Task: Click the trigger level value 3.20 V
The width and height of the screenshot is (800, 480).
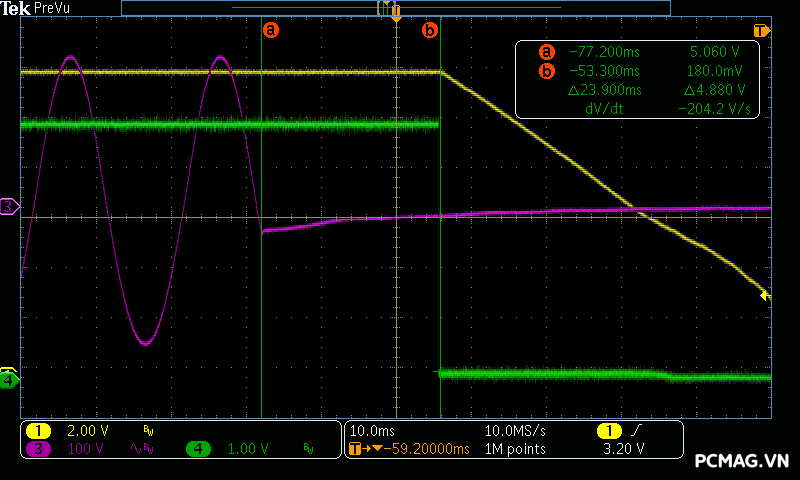Action: 623,449
